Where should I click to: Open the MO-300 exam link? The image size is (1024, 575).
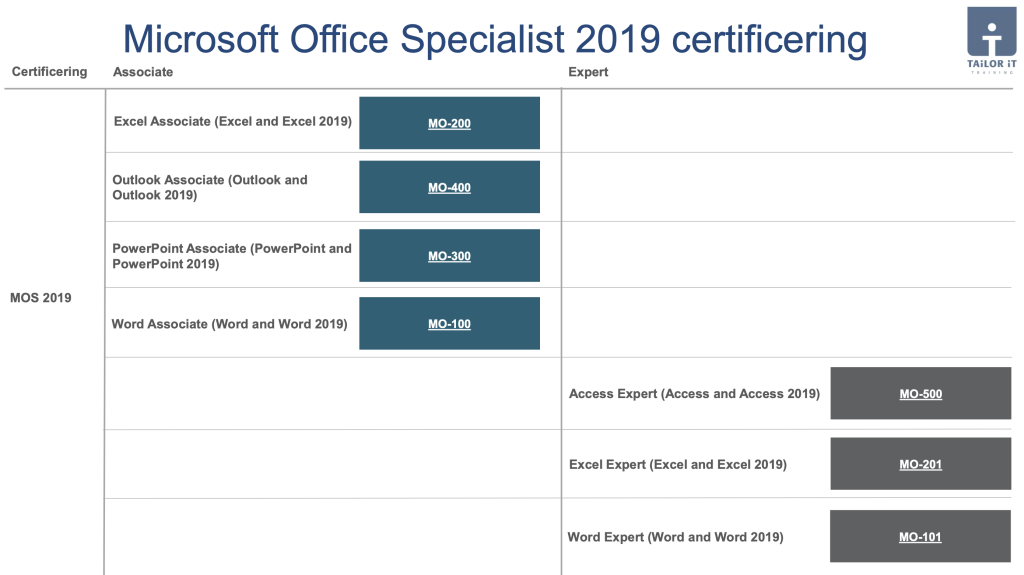click(x=449, y=256)
